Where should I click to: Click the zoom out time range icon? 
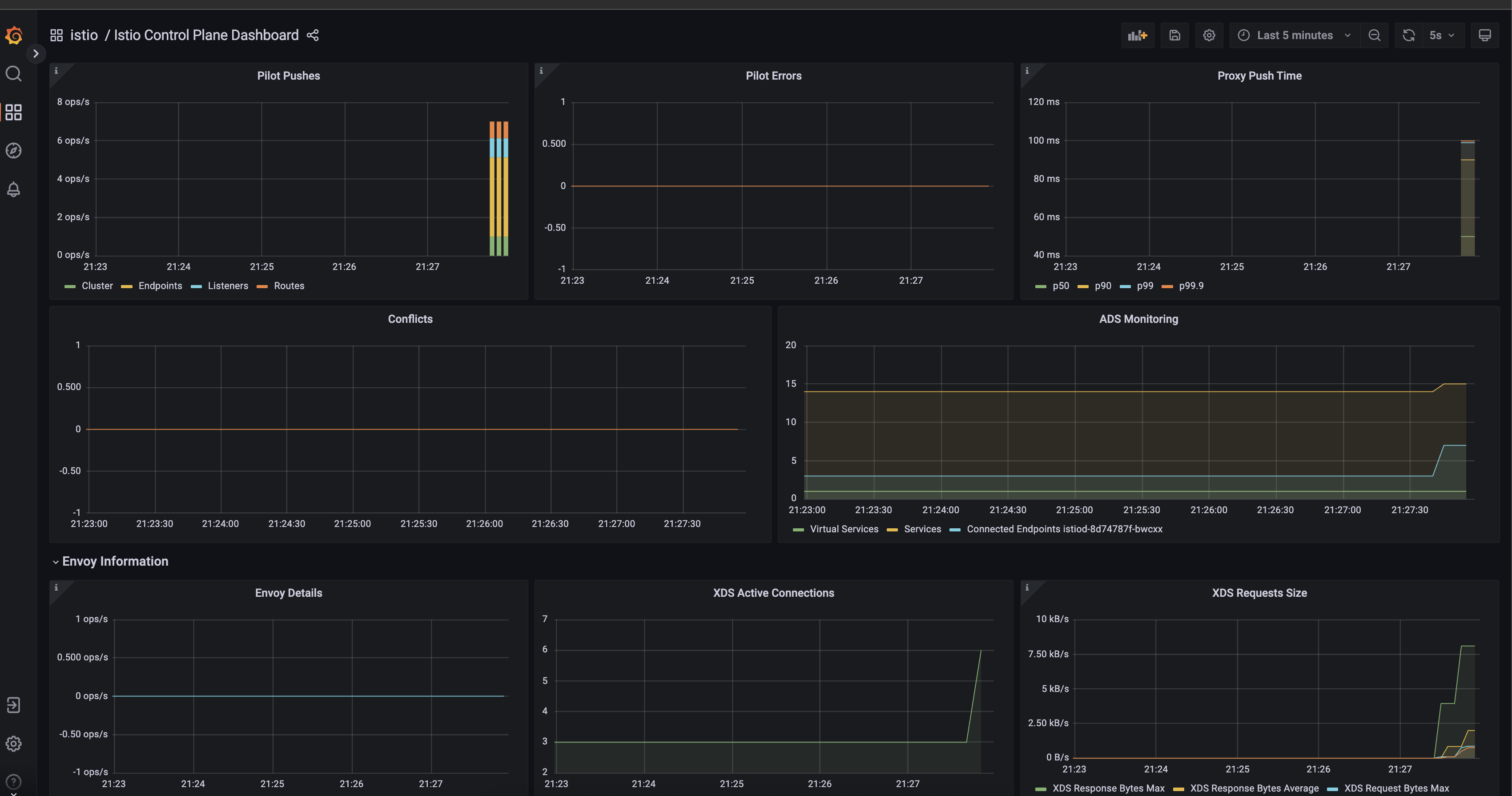pyautogui.click(x=1374, y=35)
